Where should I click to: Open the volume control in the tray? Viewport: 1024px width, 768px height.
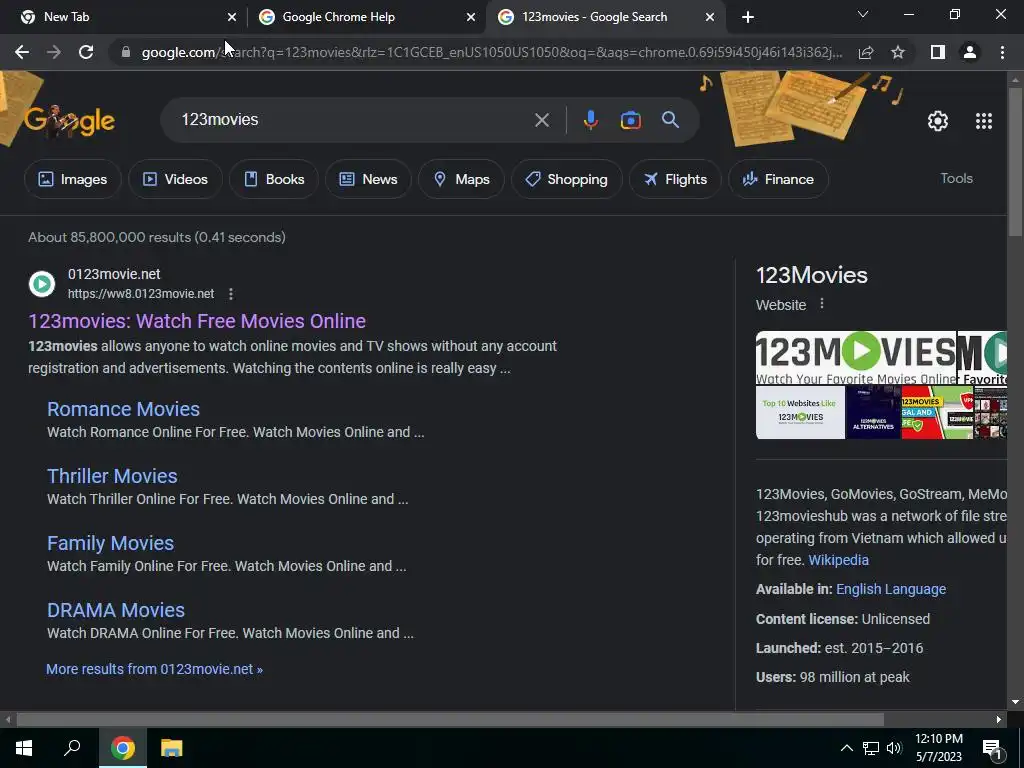click(894, 748)
